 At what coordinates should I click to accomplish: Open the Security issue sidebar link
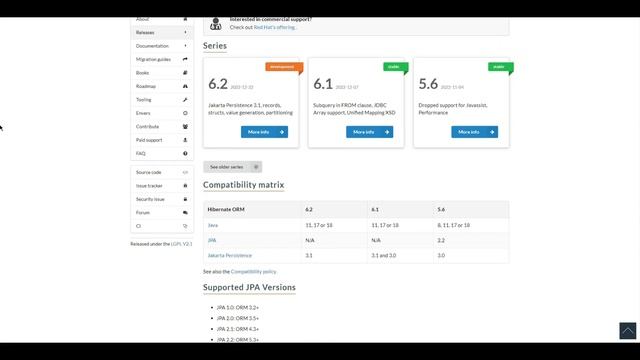(x=162, y=200)
